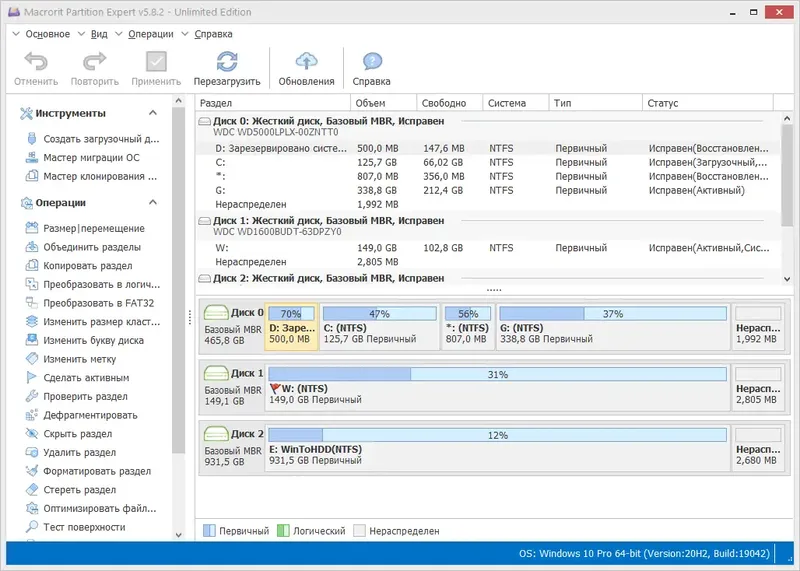Select the Изменить букву диска icon
Image resolution: width=800 pixels, height=571 pixels.
point(32,340)
